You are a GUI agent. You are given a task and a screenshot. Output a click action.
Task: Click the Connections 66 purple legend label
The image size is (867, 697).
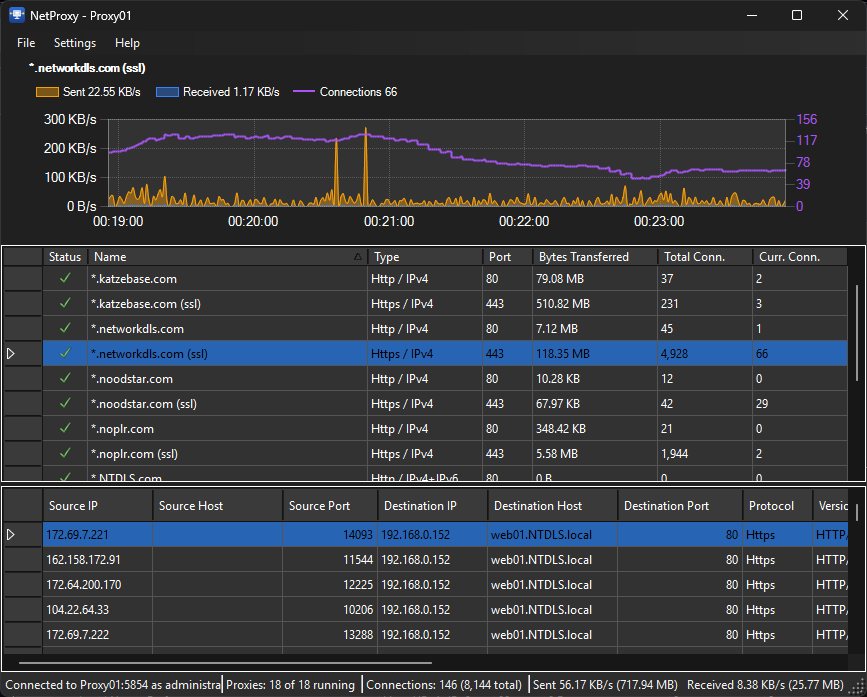tap(358, 92)
